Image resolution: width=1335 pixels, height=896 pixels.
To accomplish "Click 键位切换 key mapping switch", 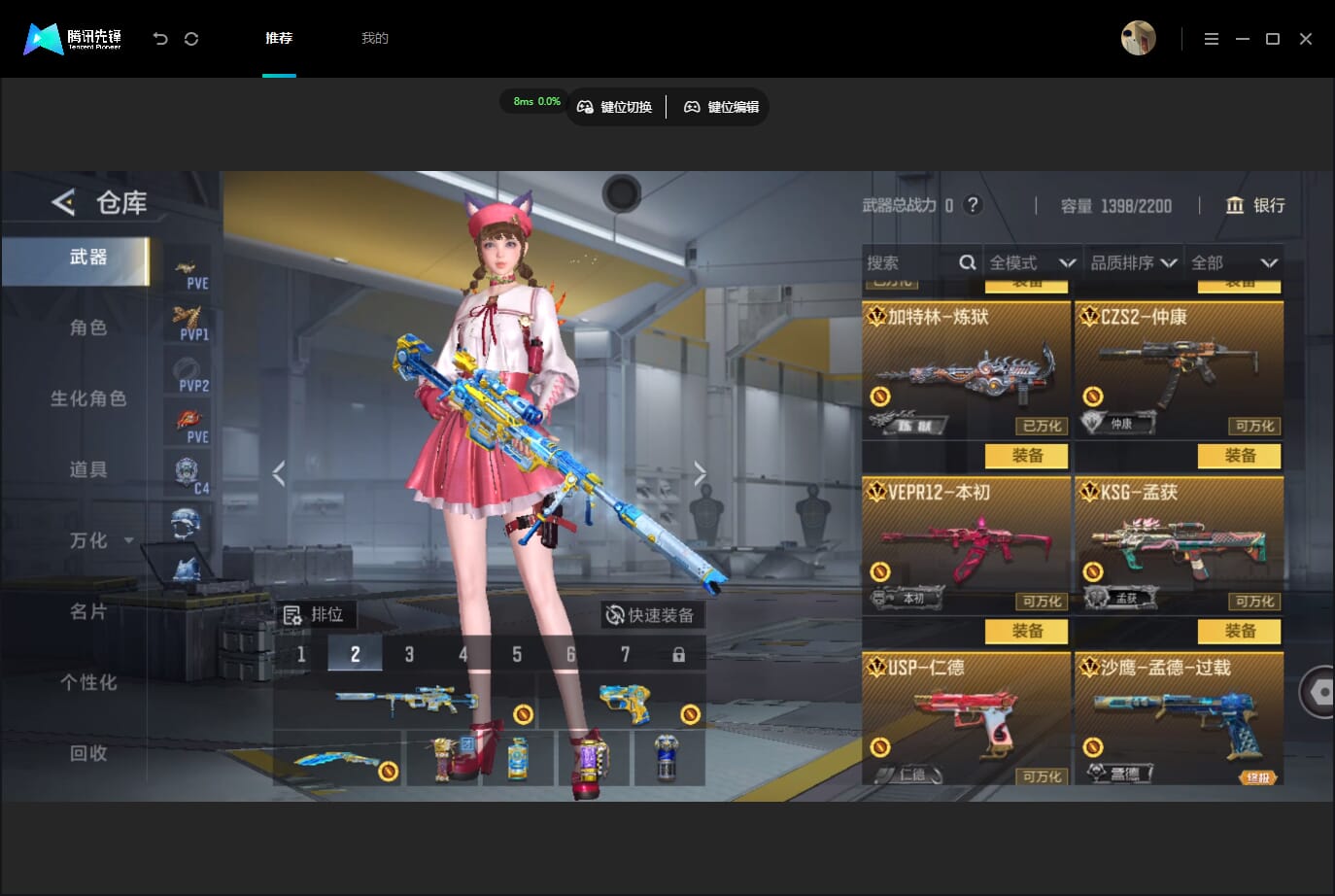I will pyautogui.click(x=614, y=107).
